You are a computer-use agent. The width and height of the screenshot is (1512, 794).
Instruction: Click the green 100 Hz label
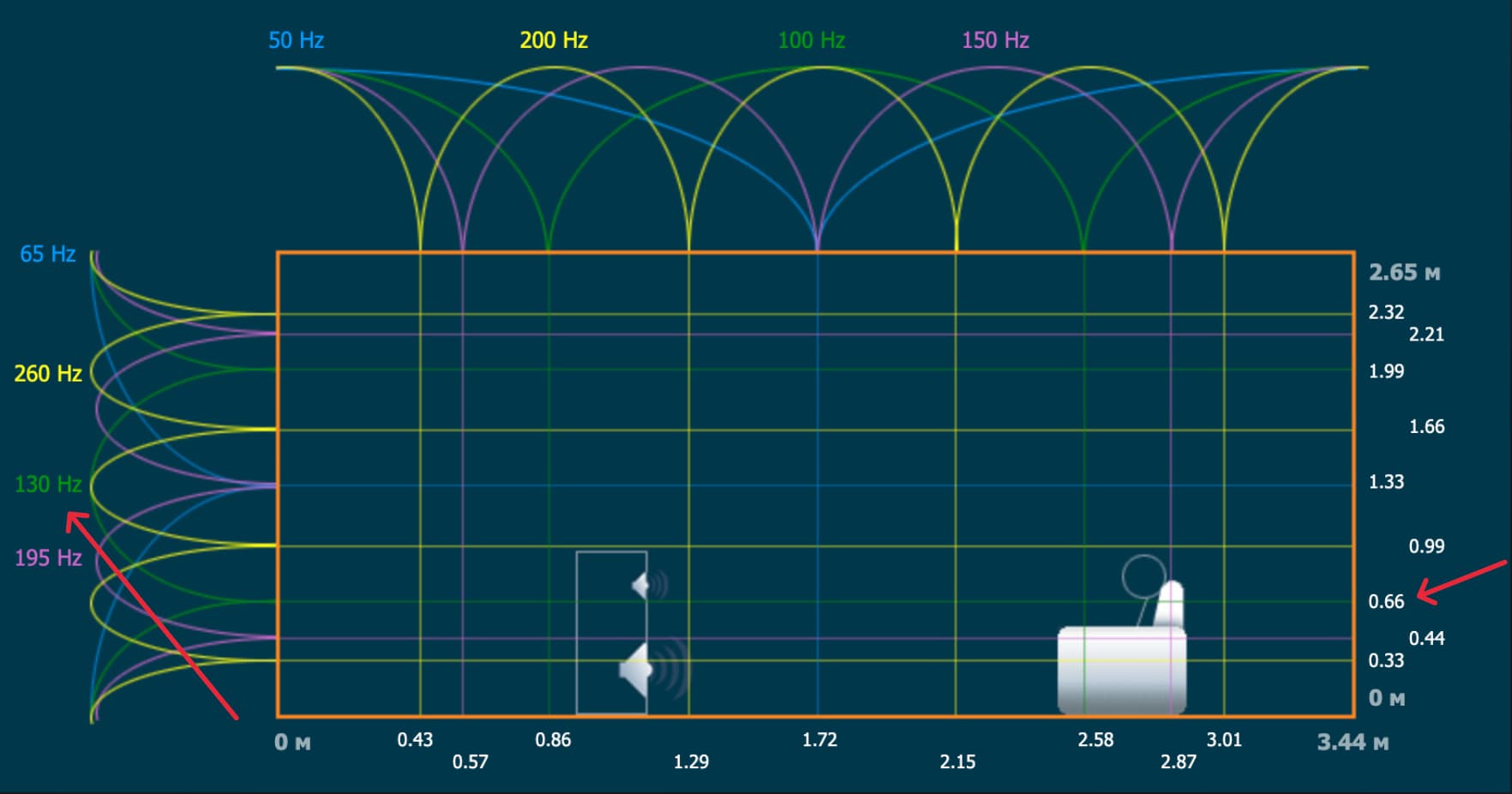coord(811,40)
